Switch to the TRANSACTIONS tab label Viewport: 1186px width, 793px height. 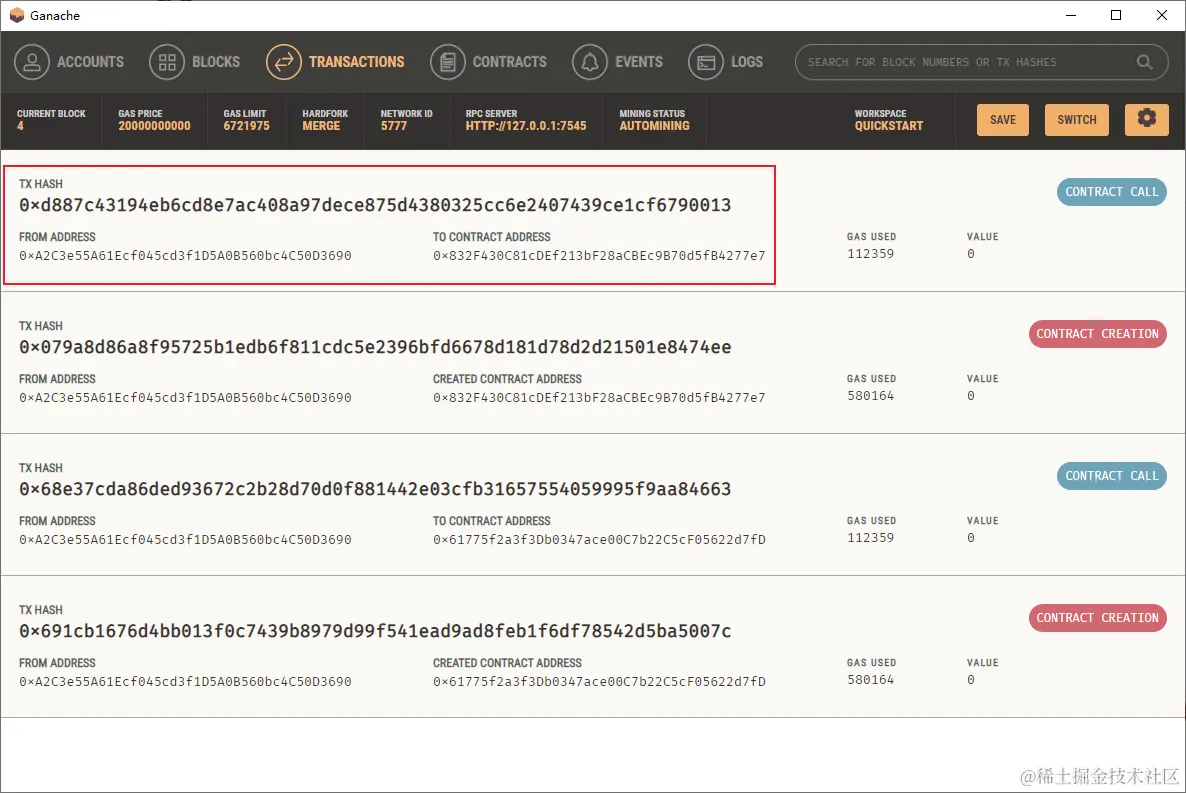(356, 62)
